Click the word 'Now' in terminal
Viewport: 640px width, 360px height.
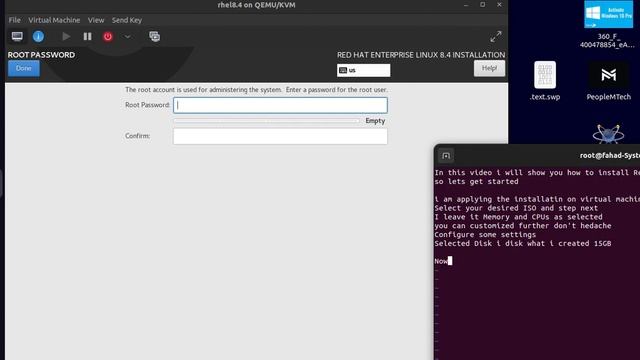(x=441, y=261)
